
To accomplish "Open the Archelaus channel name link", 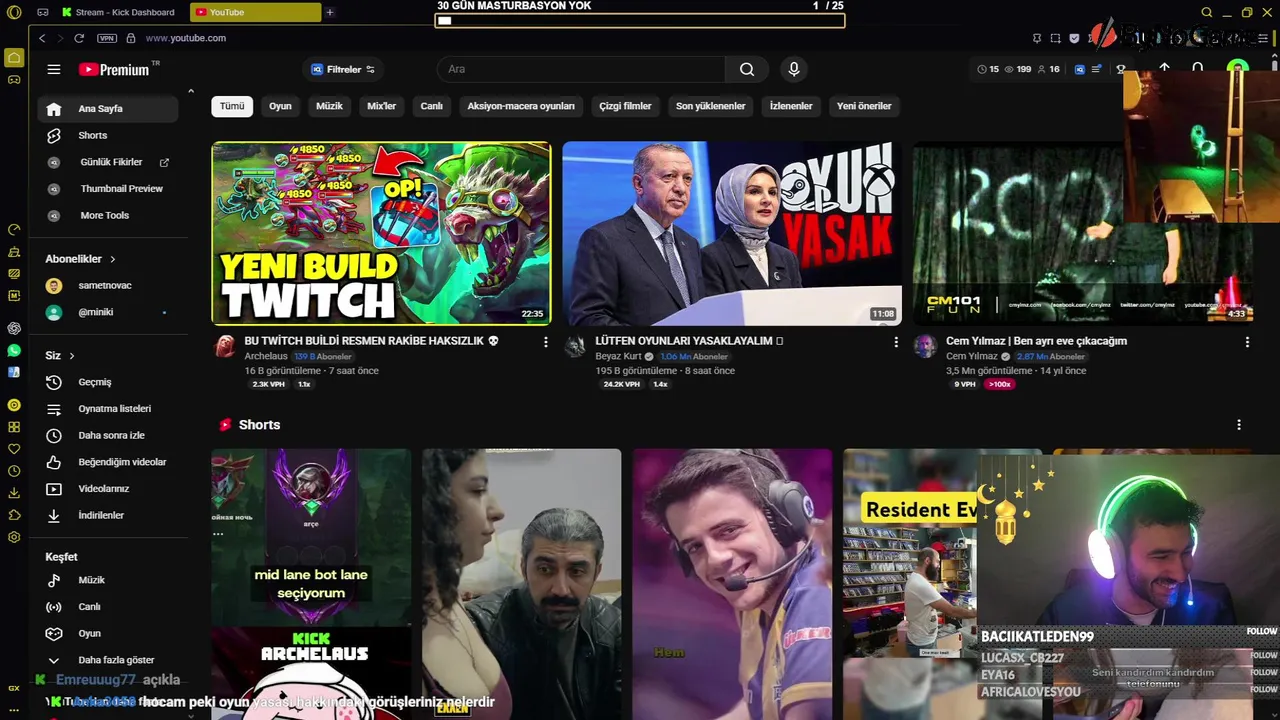I will (x=266, y=356).
